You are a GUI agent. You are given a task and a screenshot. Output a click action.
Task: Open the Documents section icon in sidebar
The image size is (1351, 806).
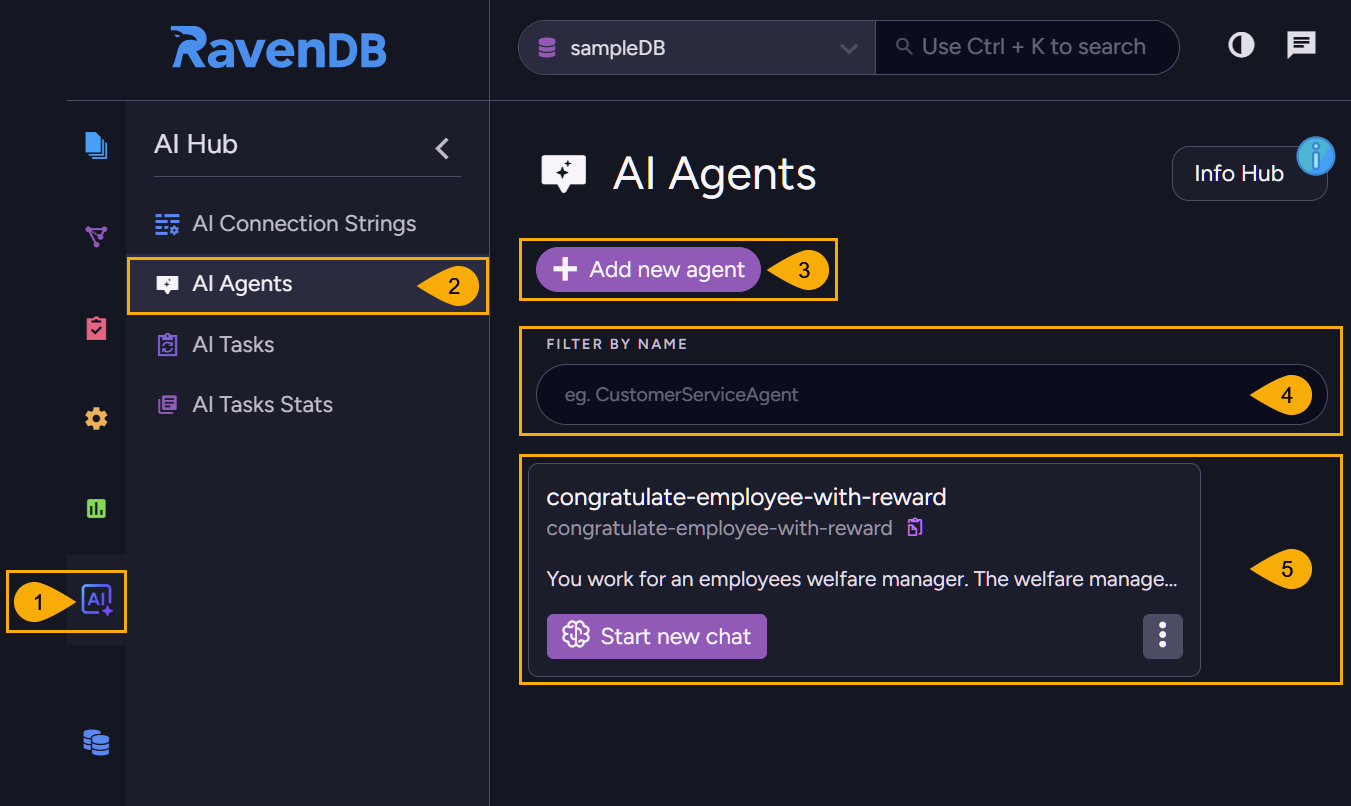(96, 146)
